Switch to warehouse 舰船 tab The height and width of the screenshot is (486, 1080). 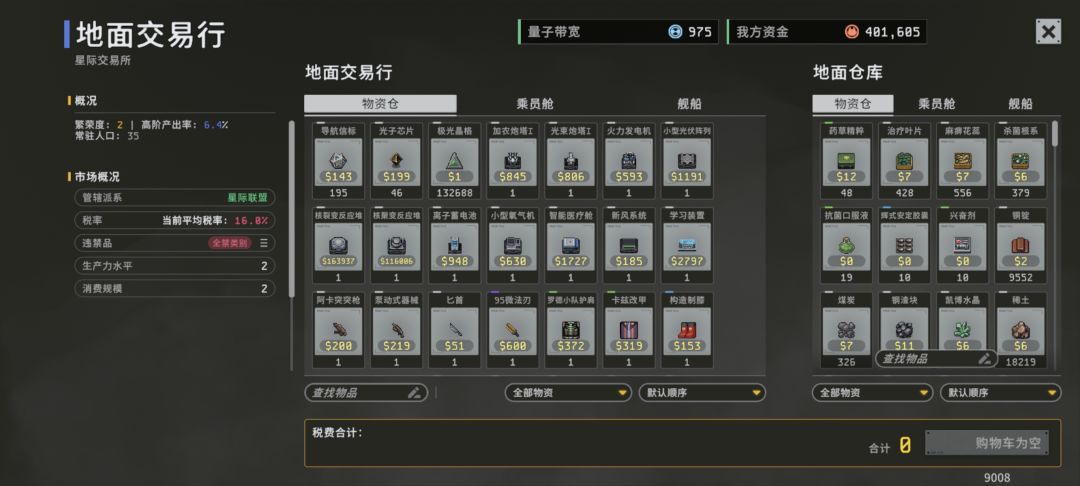tap(1021, 104)
